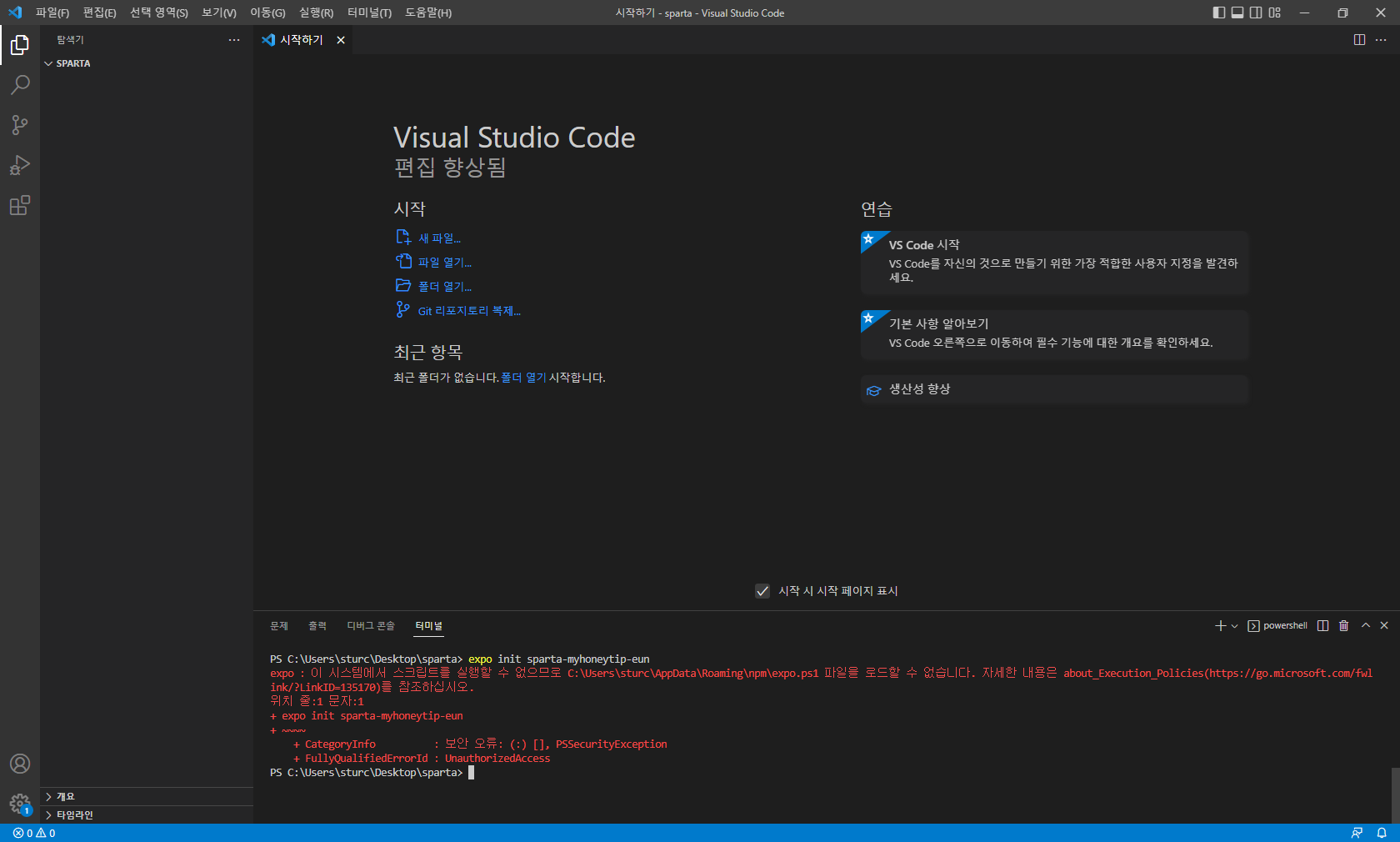Click the errors and warnings status indicator
The image size is (1400, 842).
[34, 833]
